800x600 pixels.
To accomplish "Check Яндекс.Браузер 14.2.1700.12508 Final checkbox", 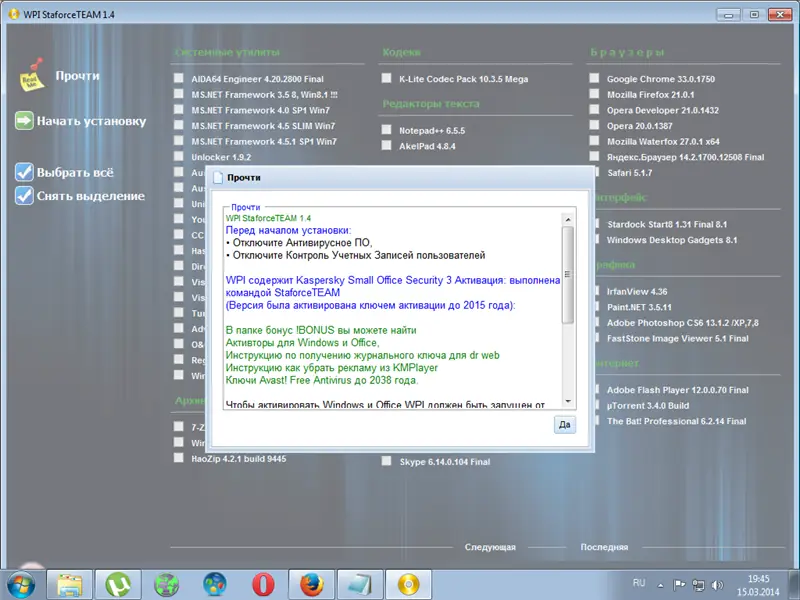I will pyautogui.click(x=594, y=156).
